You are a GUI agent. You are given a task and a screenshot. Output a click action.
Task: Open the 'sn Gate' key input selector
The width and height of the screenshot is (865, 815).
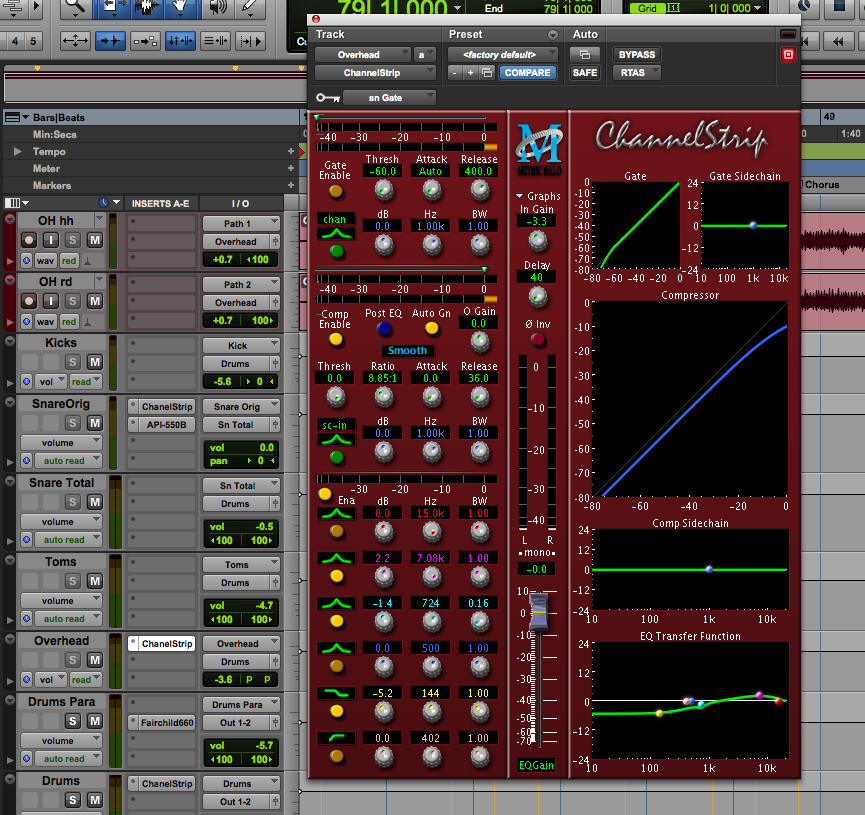point(389,98)
